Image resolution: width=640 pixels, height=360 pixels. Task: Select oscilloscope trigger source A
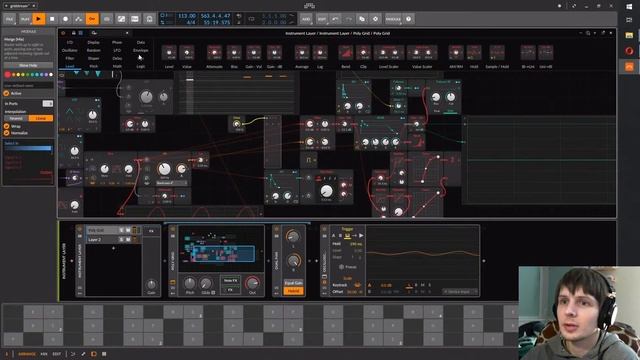(x=333, y=236)
